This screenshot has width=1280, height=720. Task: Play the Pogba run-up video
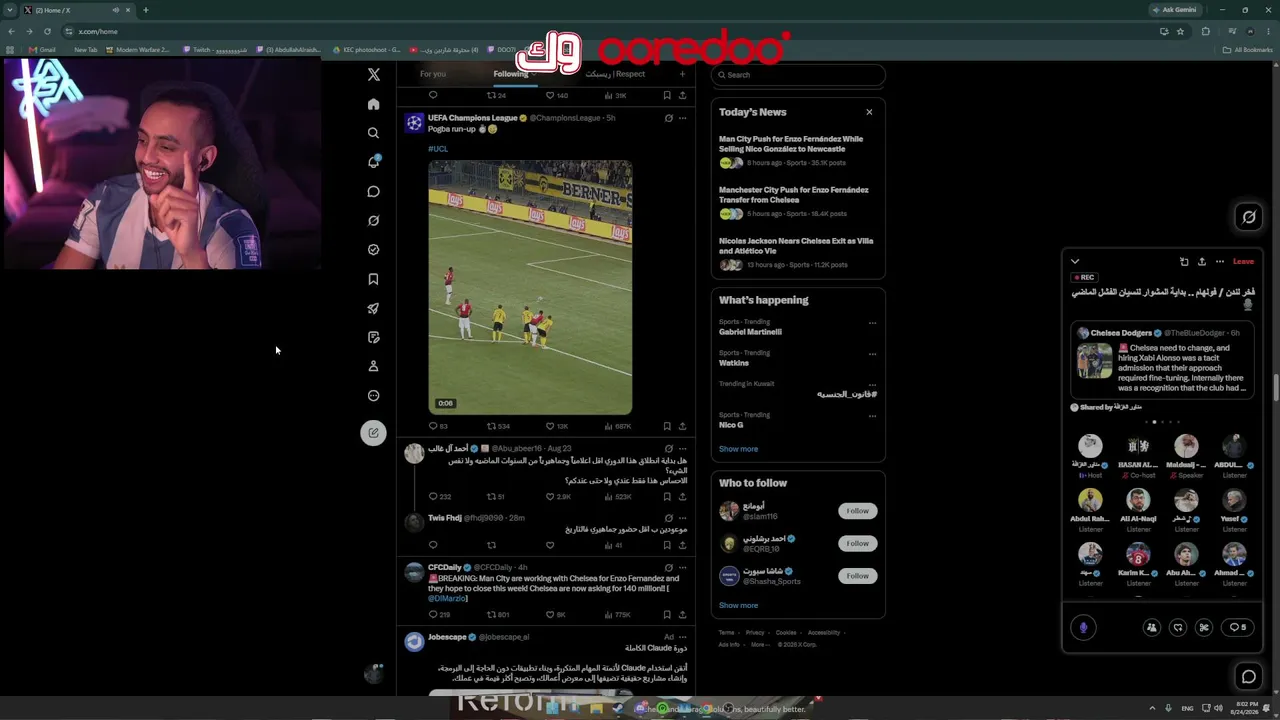(530, 287)
